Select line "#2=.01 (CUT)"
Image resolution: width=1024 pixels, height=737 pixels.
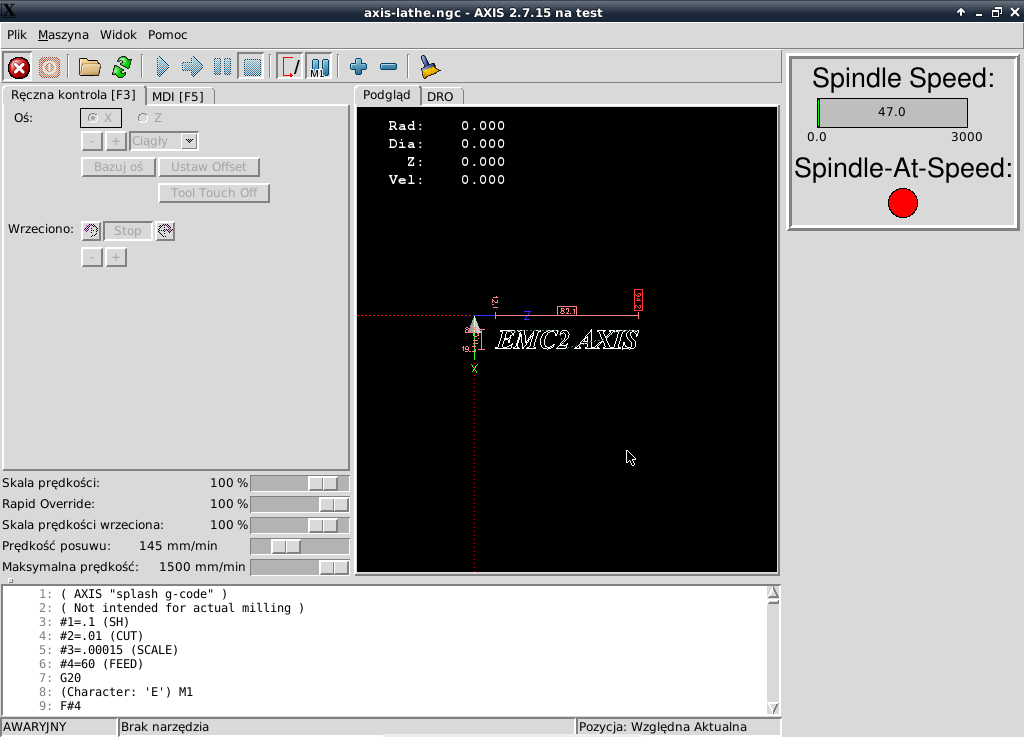click(101, 636)
